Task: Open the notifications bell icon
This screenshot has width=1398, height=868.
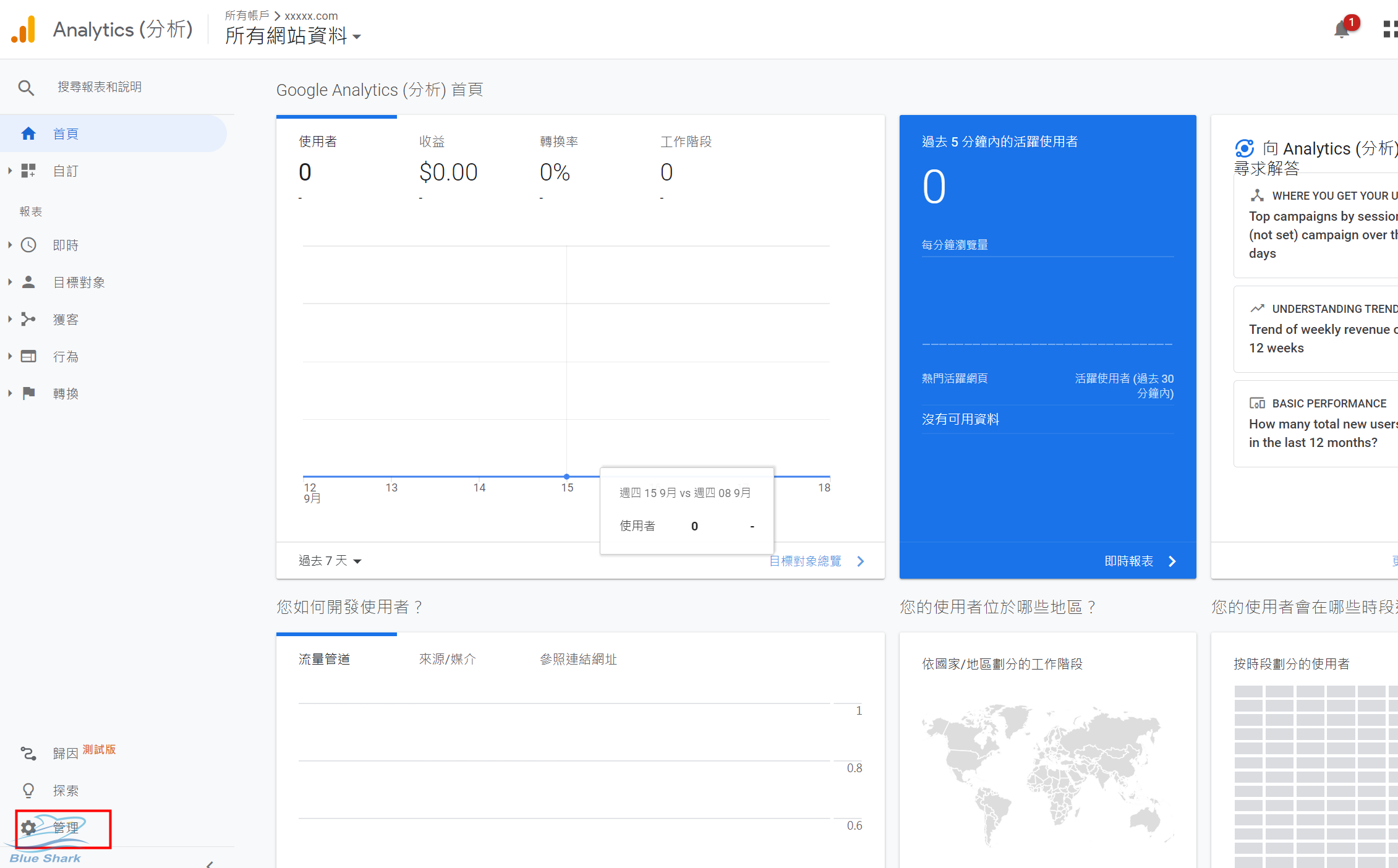Action: pyautogui.click(x=1341, y=30)
